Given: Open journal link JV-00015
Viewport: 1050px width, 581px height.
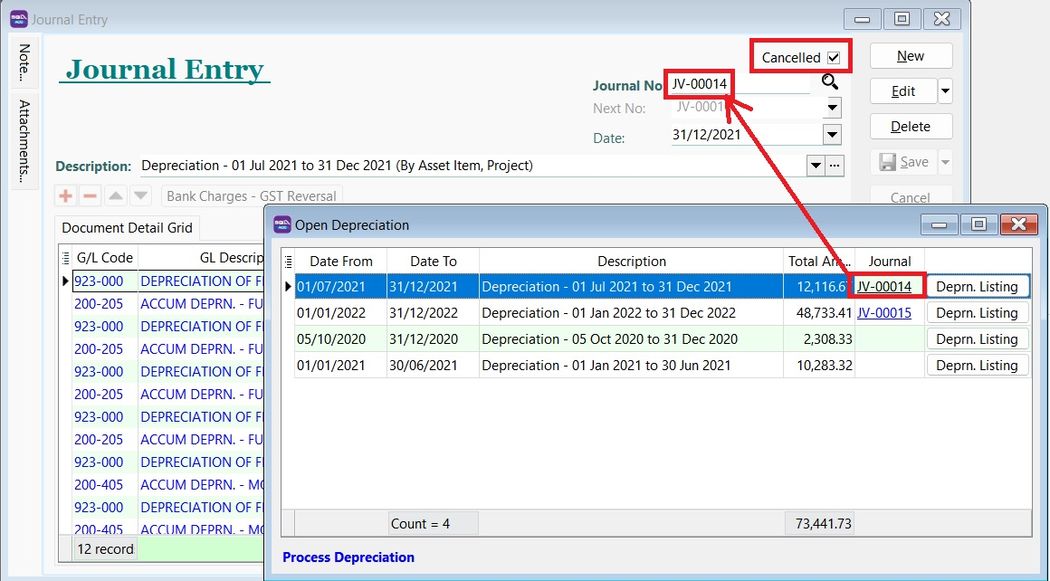Looking at the screenshot, I should 884,313.
